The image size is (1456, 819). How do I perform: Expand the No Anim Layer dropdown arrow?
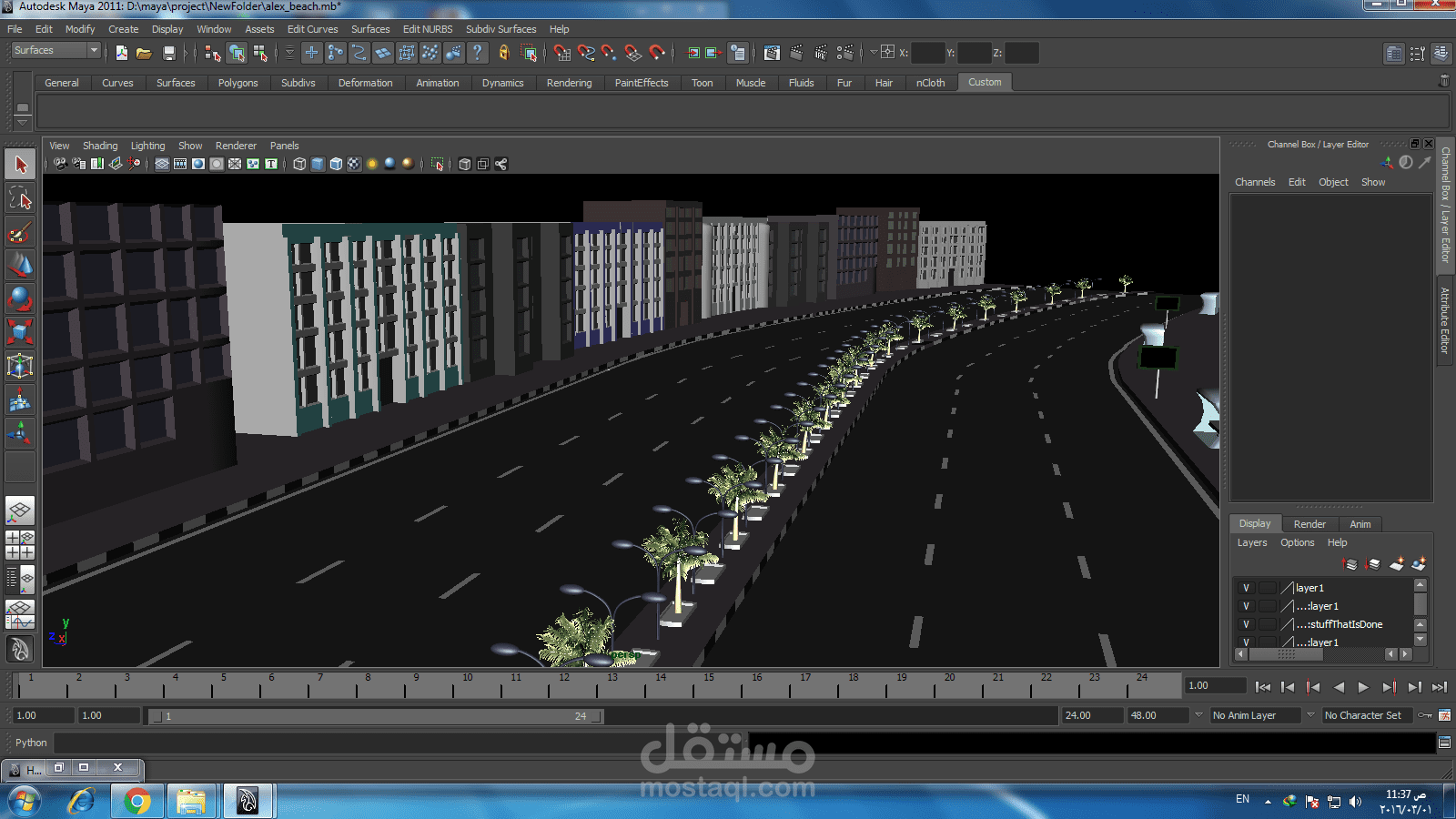pos(1198,715)
